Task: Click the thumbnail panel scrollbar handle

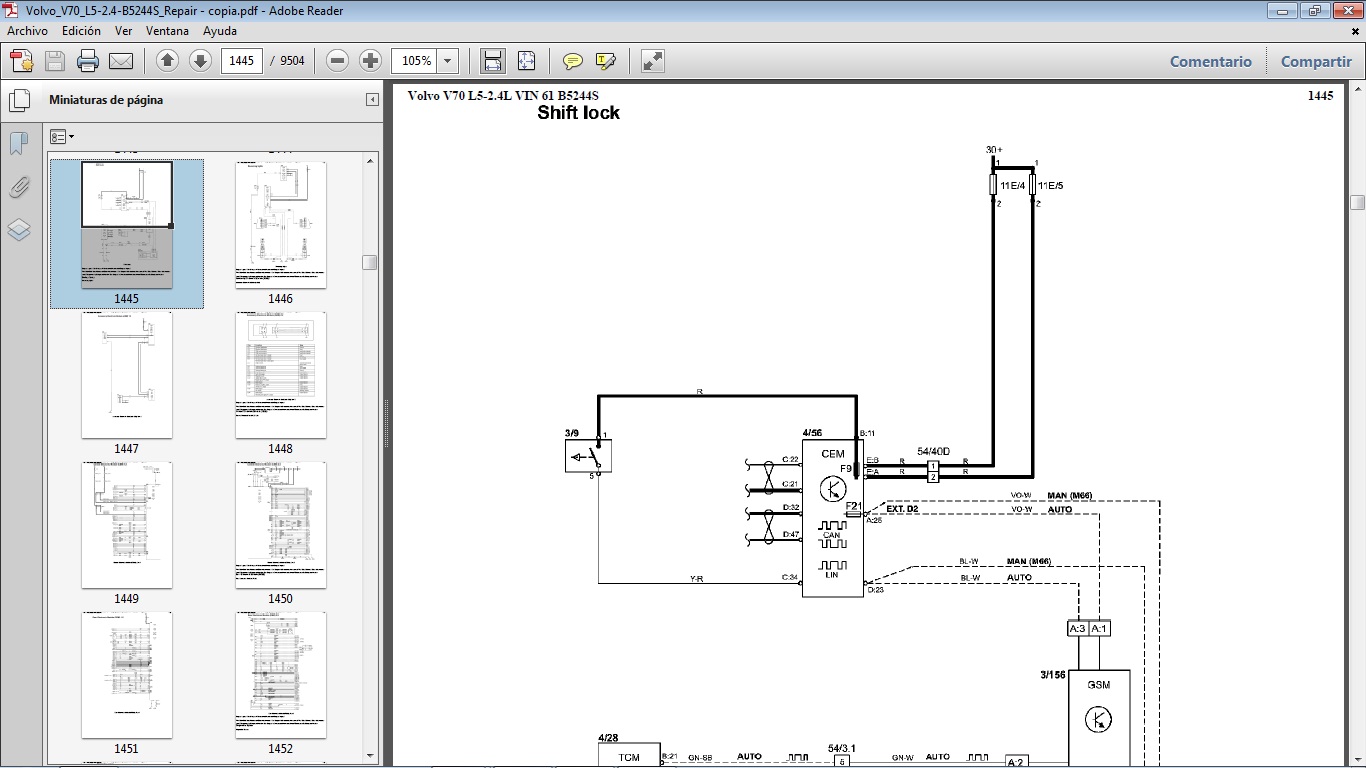Action: pyautogui.click(x=370, y=262)
